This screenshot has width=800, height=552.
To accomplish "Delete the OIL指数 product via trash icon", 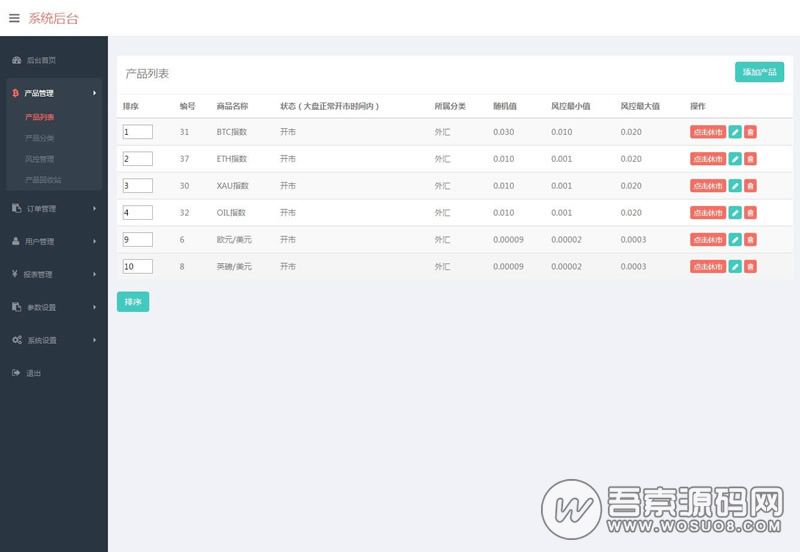I will click(750, 213).
